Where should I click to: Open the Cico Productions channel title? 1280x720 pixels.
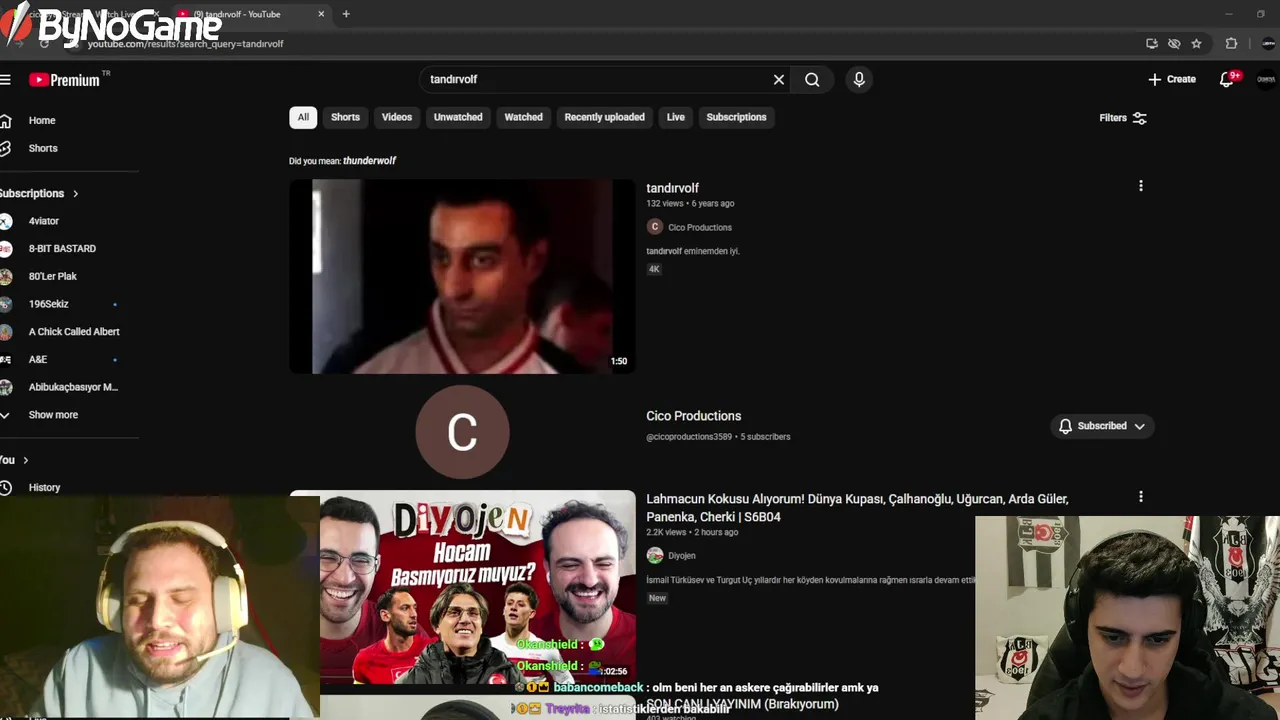click(693, 416)
